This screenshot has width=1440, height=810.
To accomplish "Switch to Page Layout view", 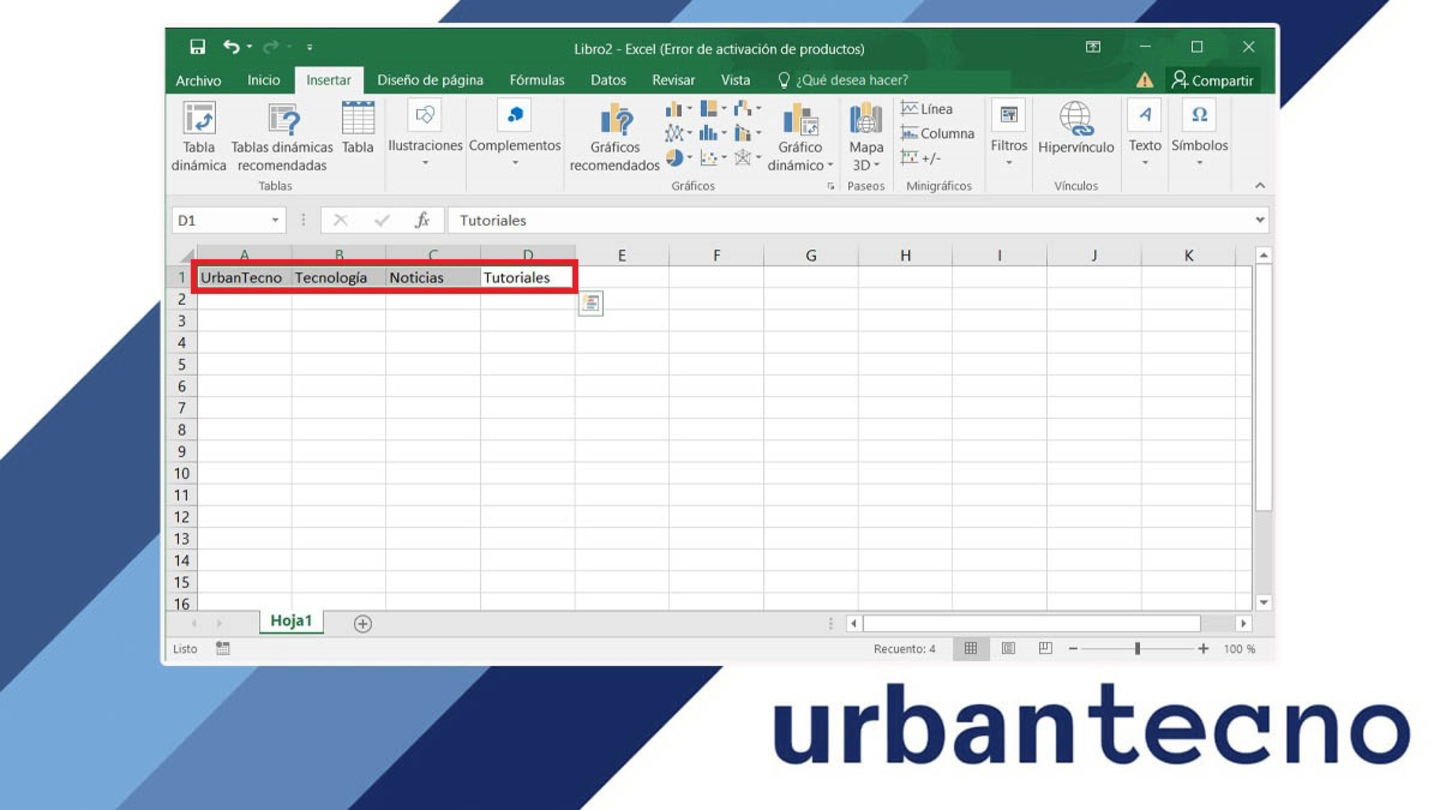I will pyautogui.click(x=1008, y=649).
